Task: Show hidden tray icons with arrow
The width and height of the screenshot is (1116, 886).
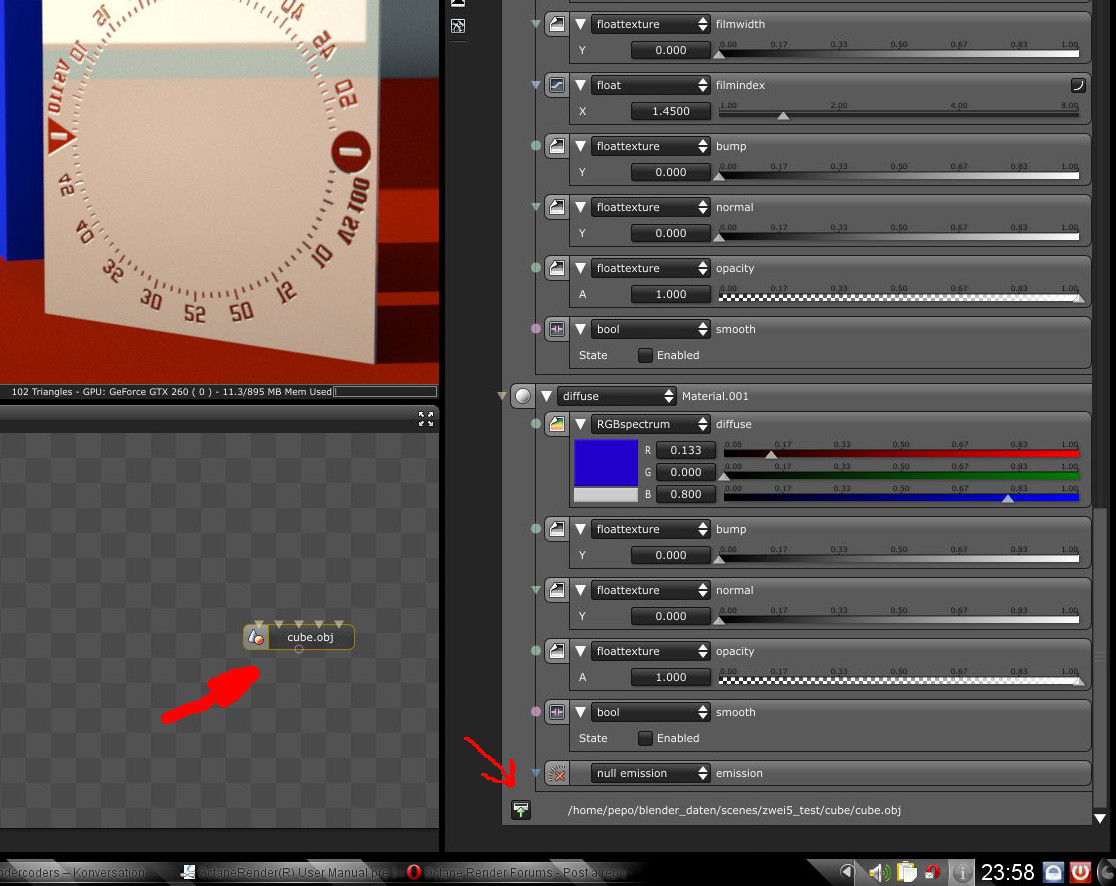Action: tap(847, 872)
